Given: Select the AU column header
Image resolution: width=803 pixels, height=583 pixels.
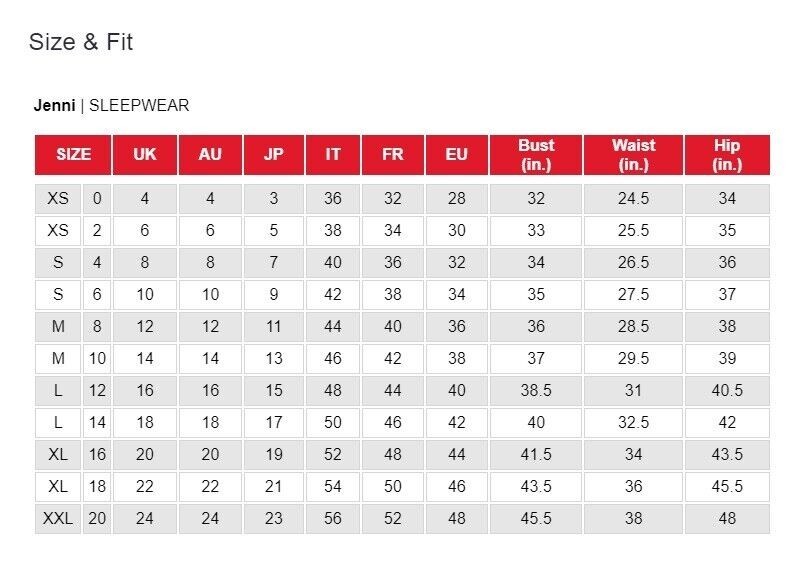Looking at the screenshot, I should click(x=210, y=155).
